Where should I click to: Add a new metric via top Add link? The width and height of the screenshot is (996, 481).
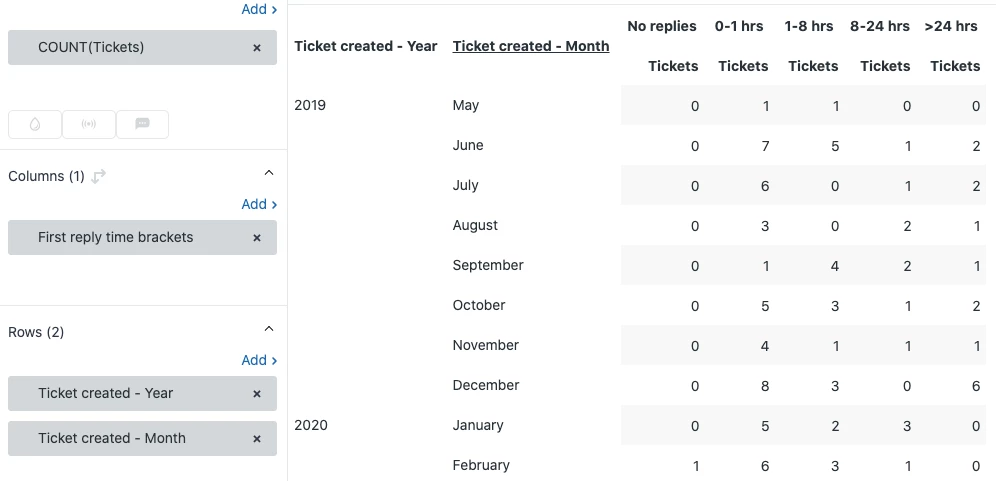pyautogui.click(x=259, y=9)
